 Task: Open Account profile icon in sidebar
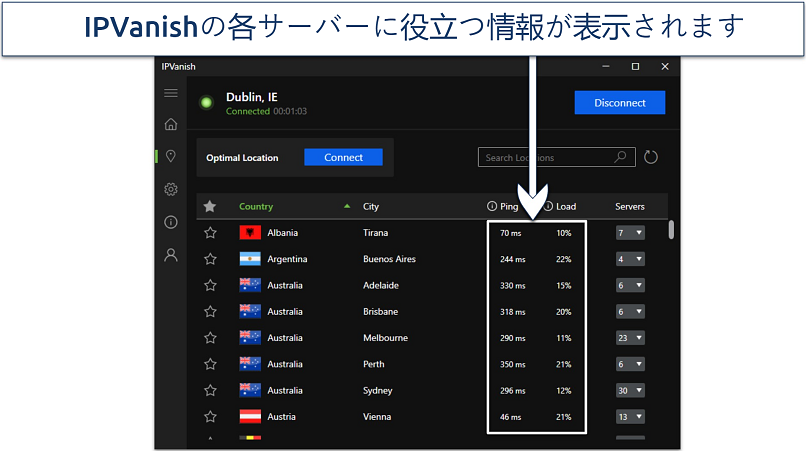coord(171,255)
